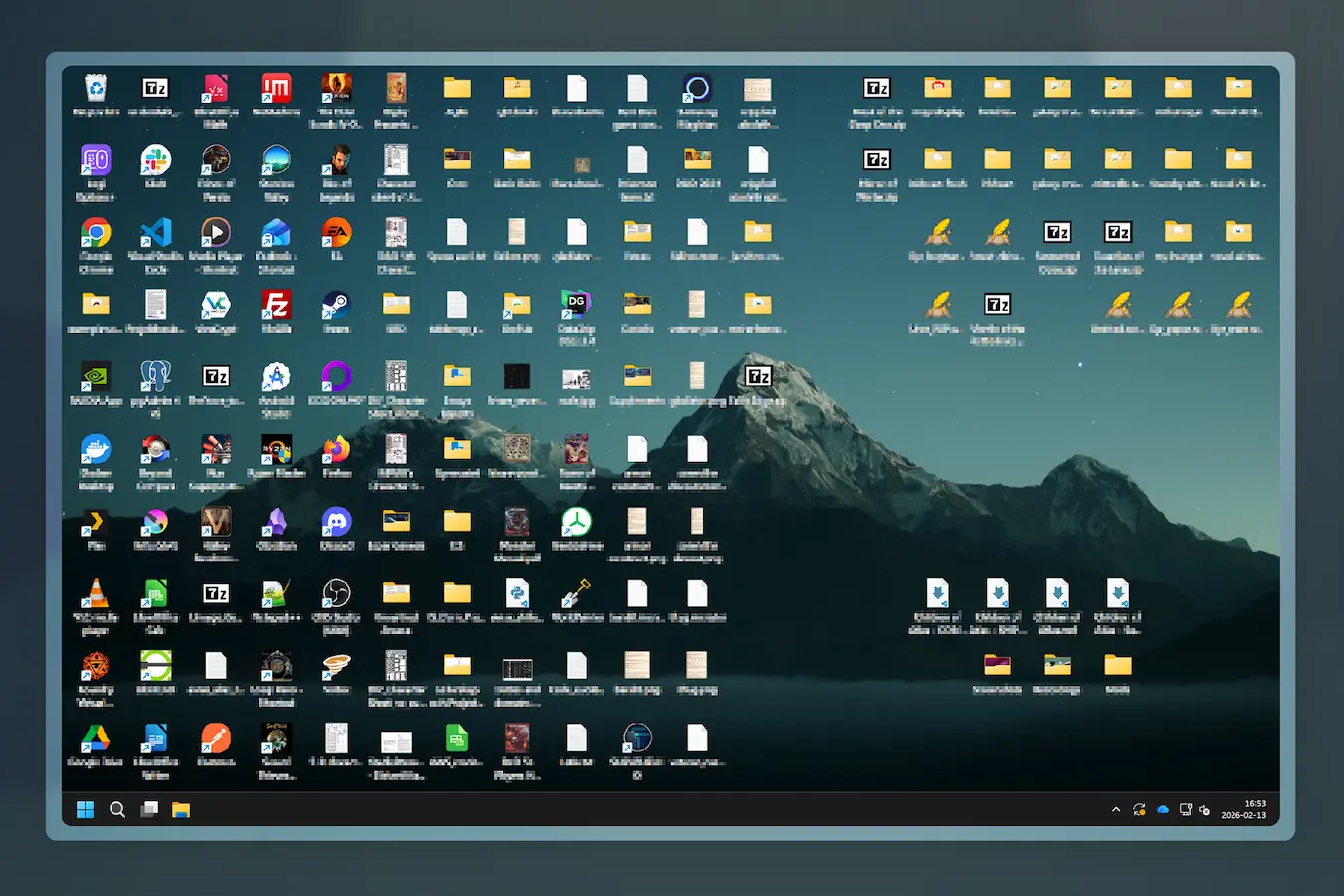This screenshot has height=896, width=1344.
Task: Click the taskbar Search magnifier
Action: click(x=117, y=809)
